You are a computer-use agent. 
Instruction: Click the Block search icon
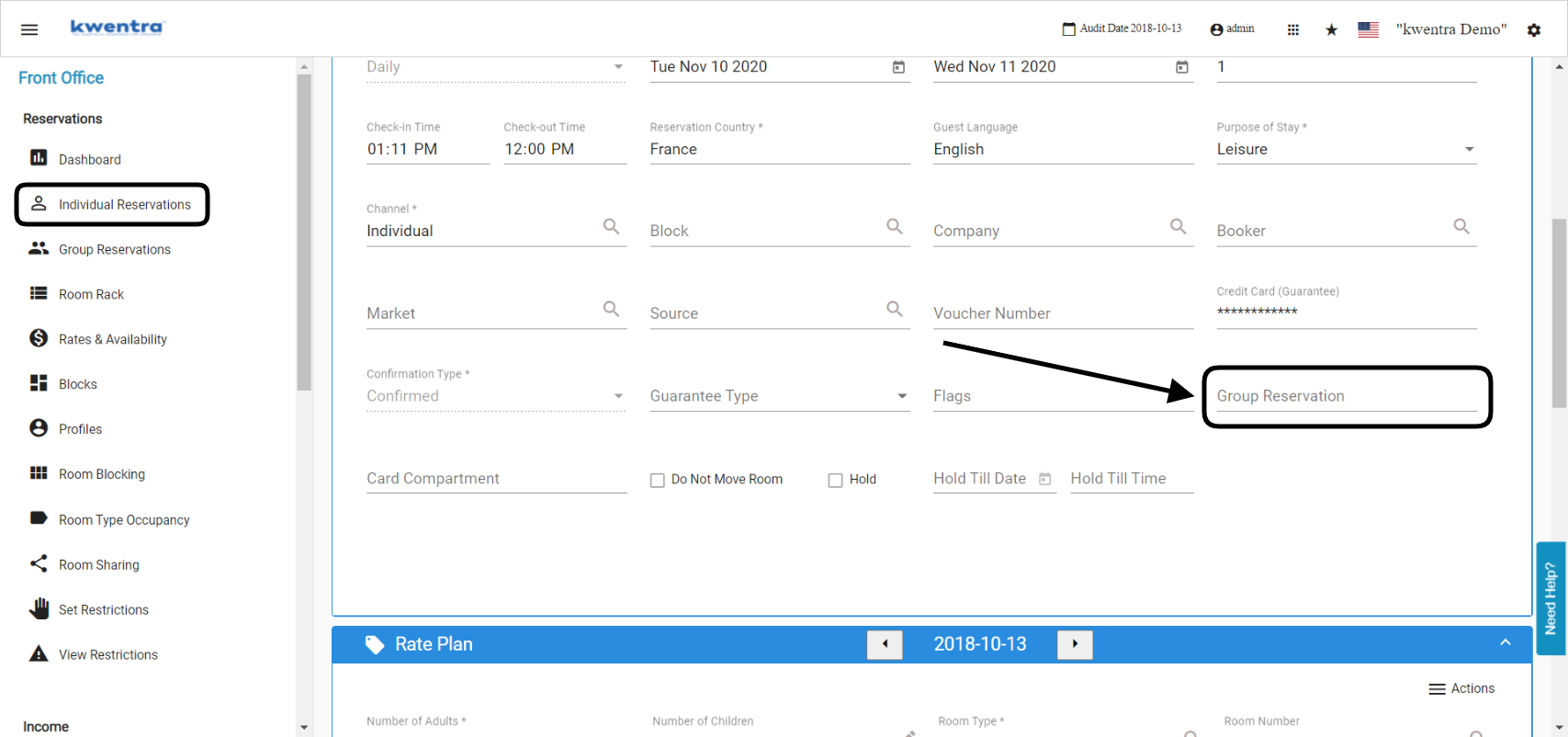click(x=895, y=226)
